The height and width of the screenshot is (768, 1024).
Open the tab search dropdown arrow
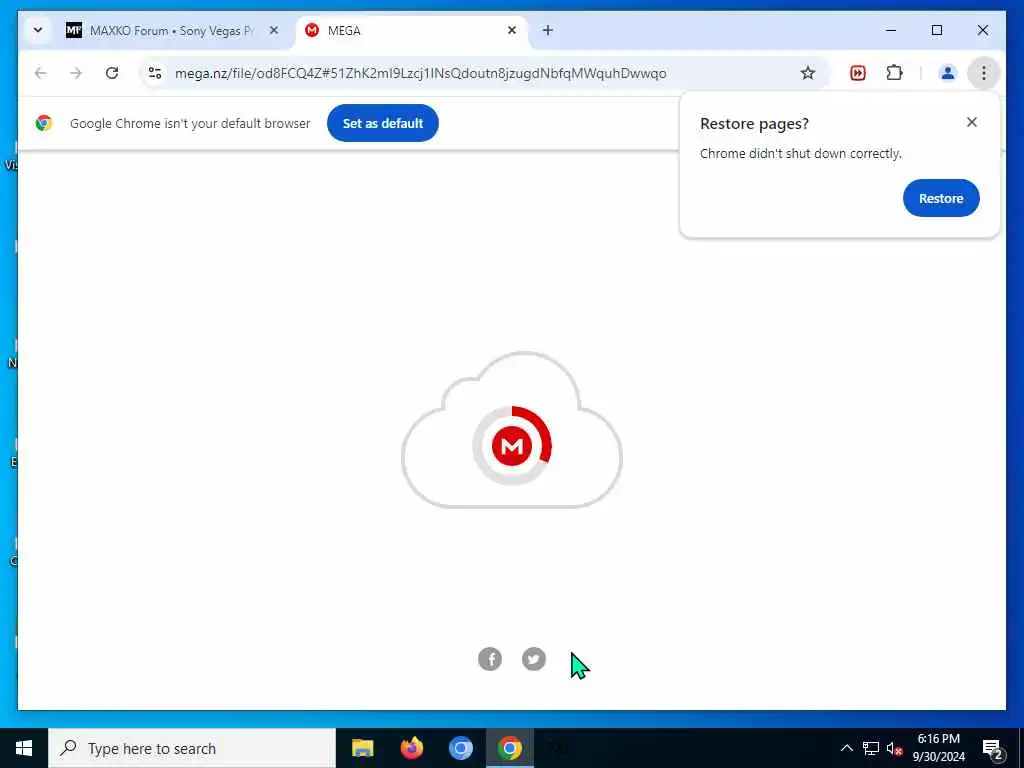click(38, 30)
